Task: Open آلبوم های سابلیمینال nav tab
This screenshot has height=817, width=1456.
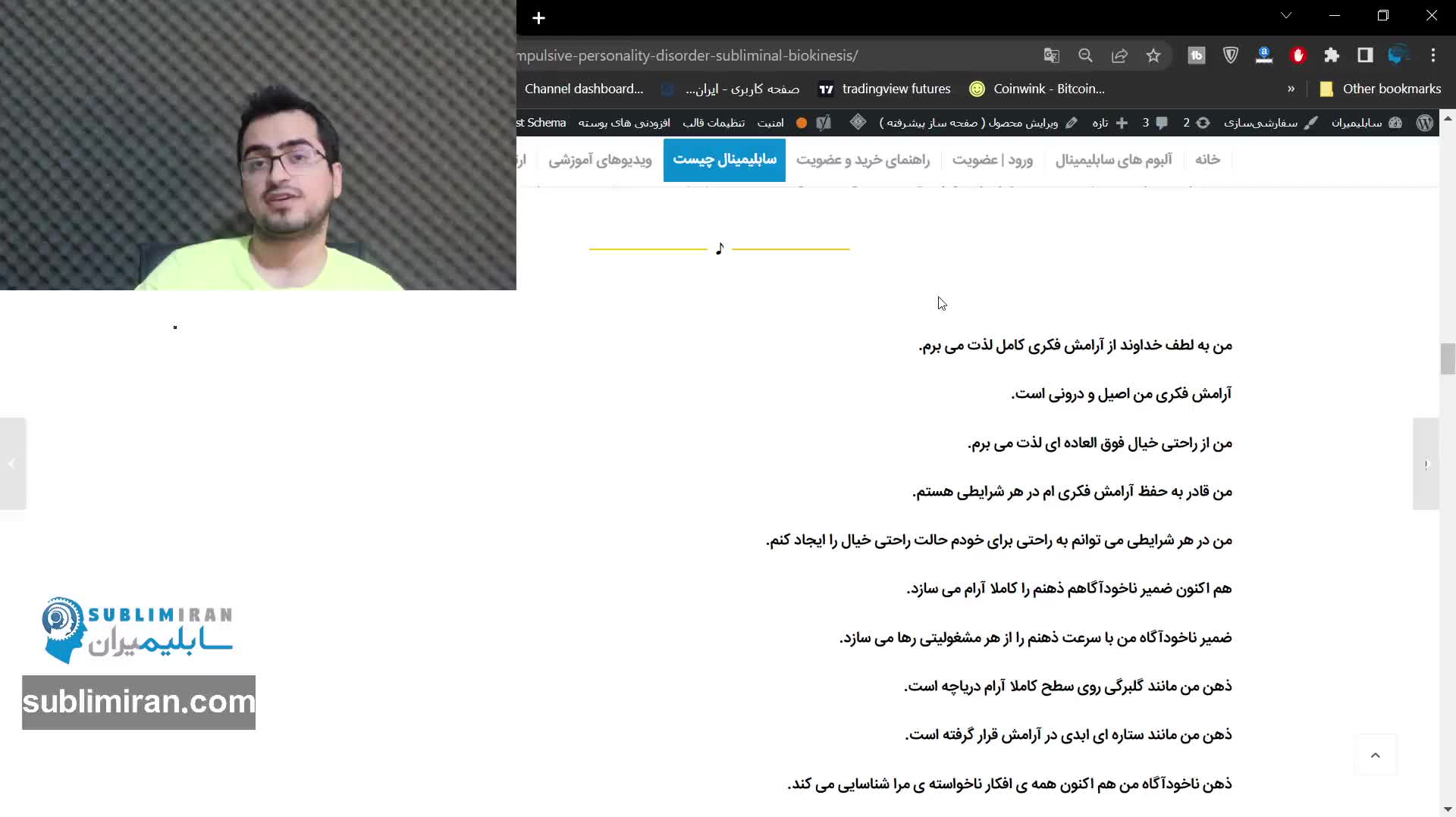Action: [x=1113, y=160]
